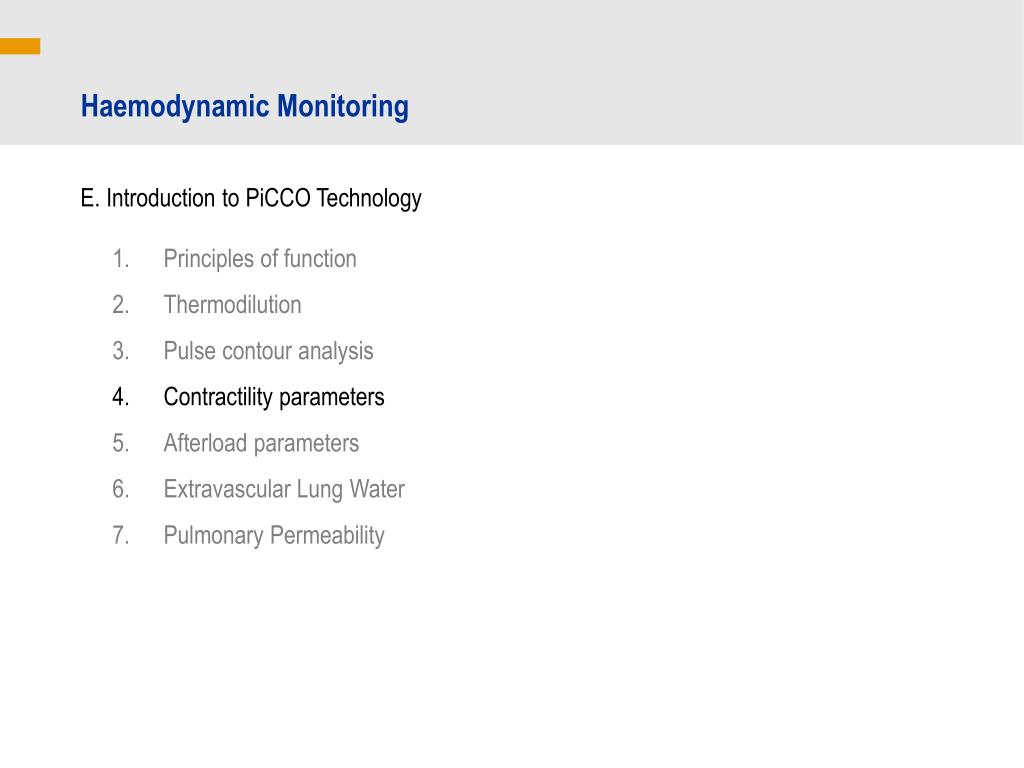Choose the Afterload parameters entry

(x=261, y=443)
